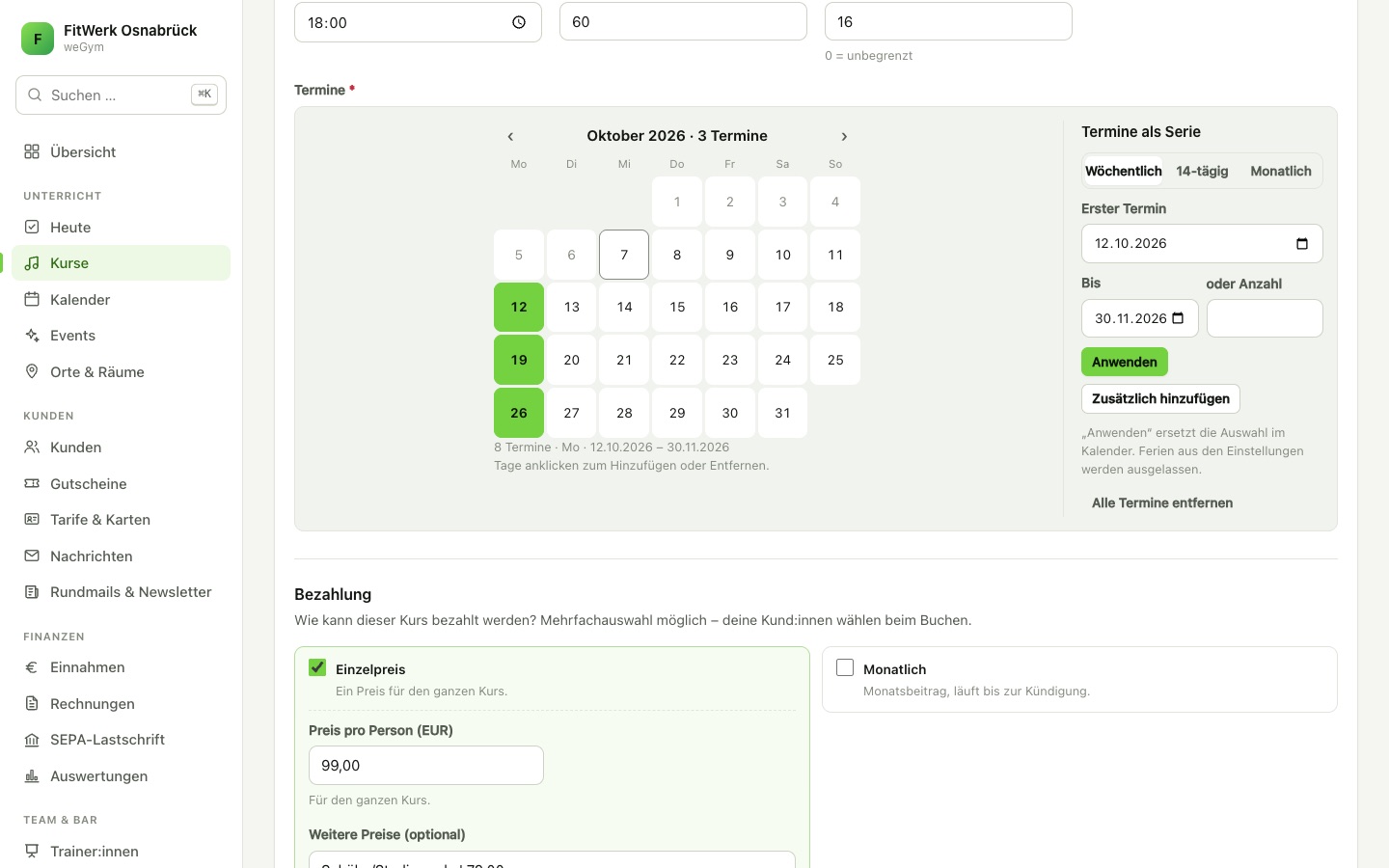Image resolution: width=1389 pixels, height=868 pixels.
Task: Click the Trainer:innen sidebar icon
Action: (32, 851)
